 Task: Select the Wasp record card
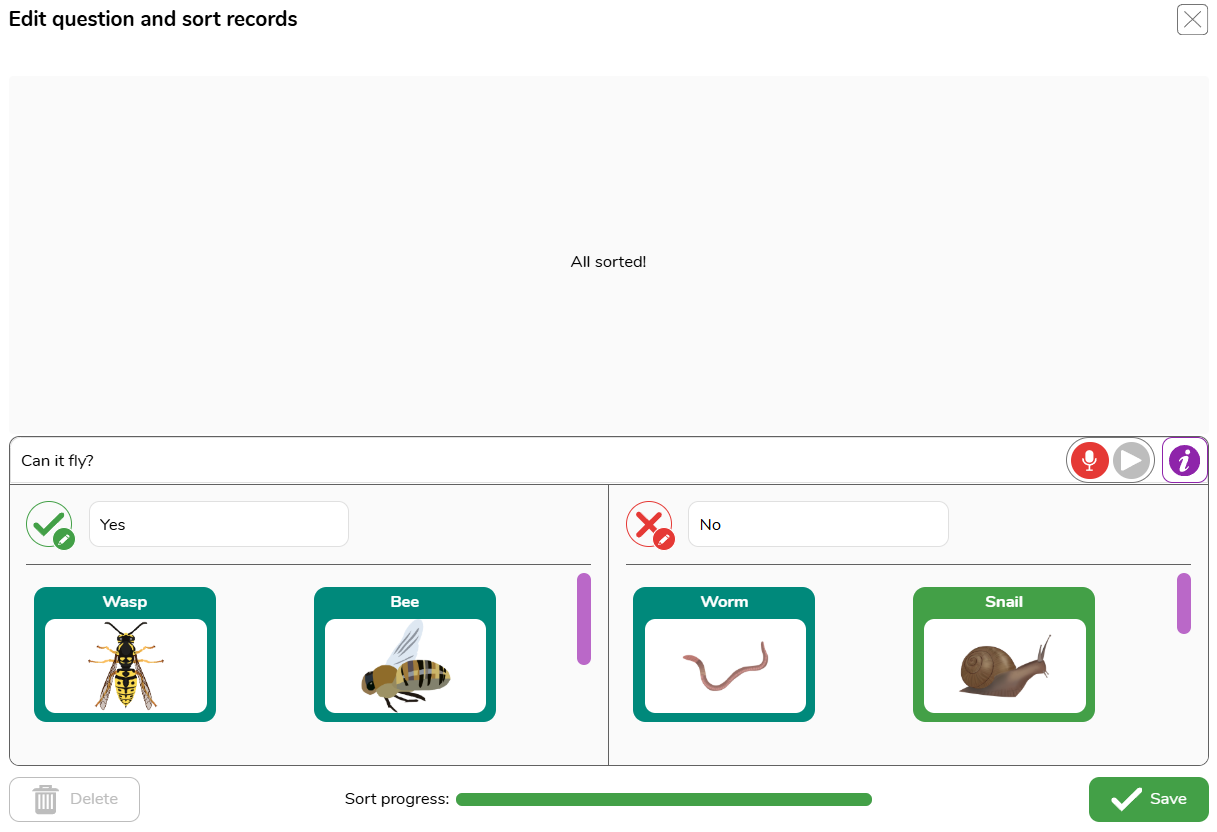(125, 654)
